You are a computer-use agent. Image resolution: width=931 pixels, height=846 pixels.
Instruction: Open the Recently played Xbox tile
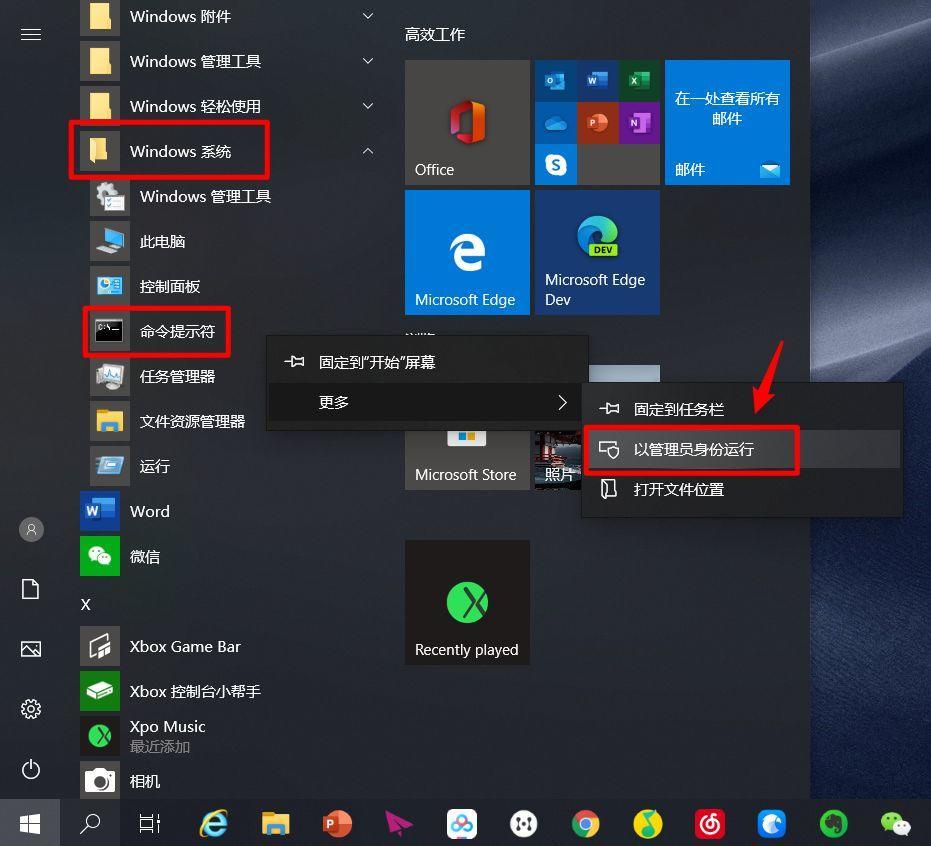point(467,602)
